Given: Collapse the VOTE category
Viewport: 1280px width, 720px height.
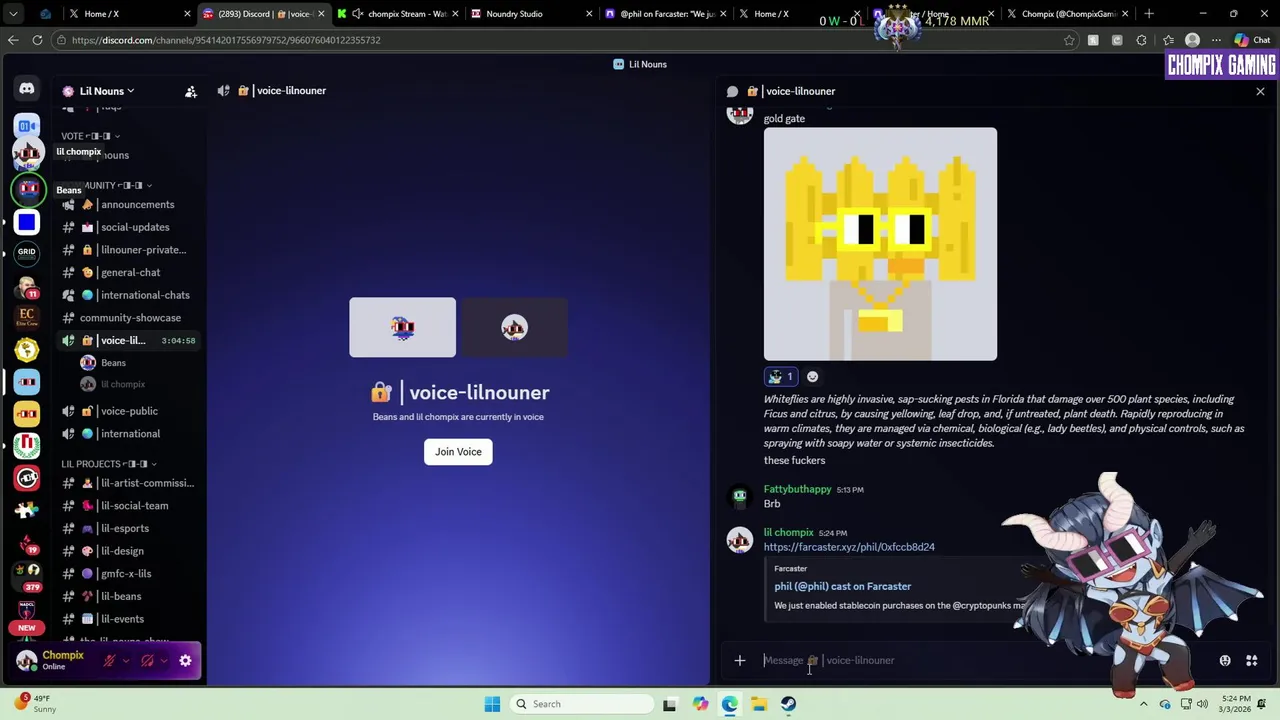Looking at the screenshot, I should 90,136.
